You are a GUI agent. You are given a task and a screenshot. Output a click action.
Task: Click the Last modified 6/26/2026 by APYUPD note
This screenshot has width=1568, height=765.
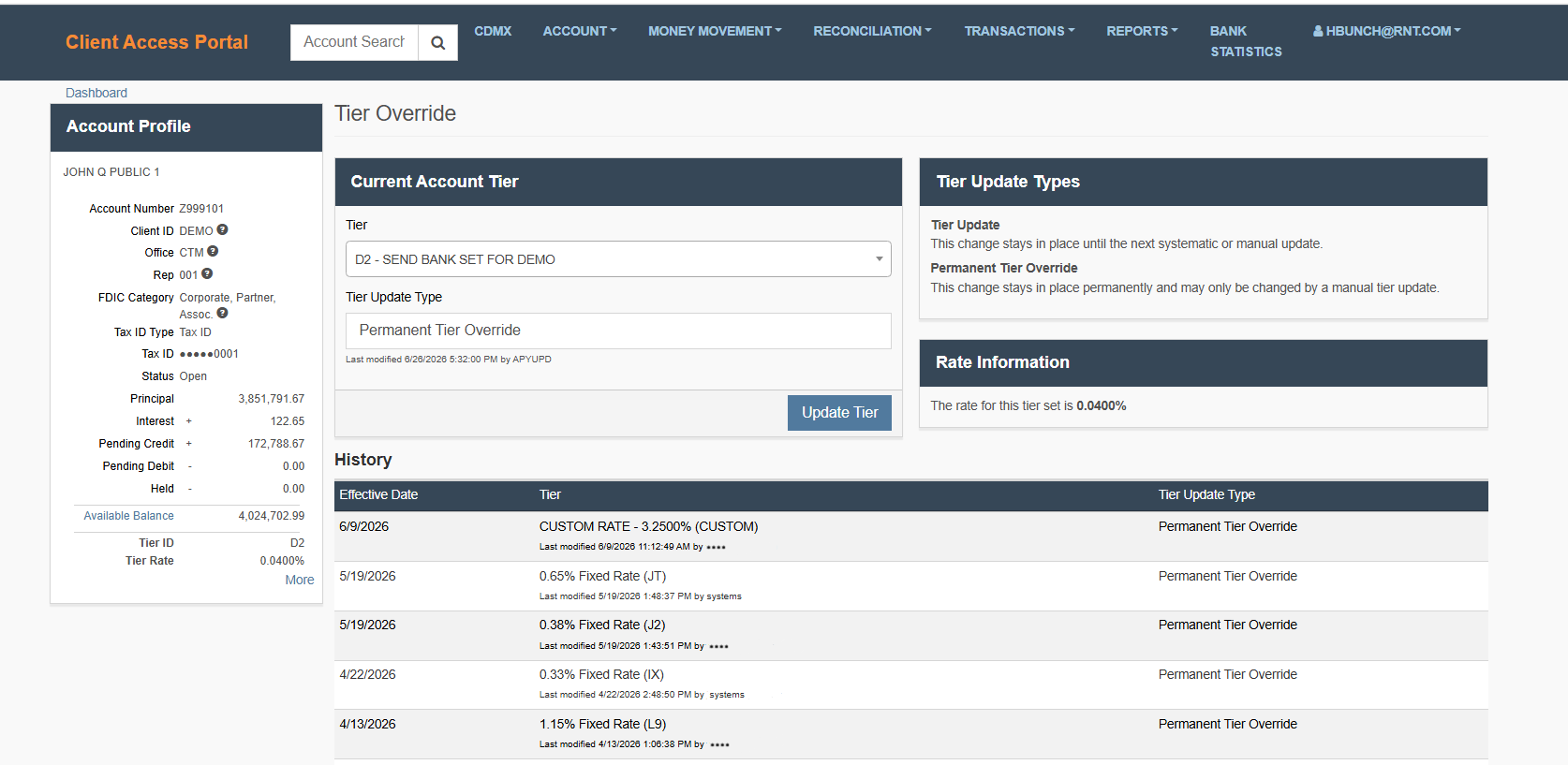(x=449, y=360)
